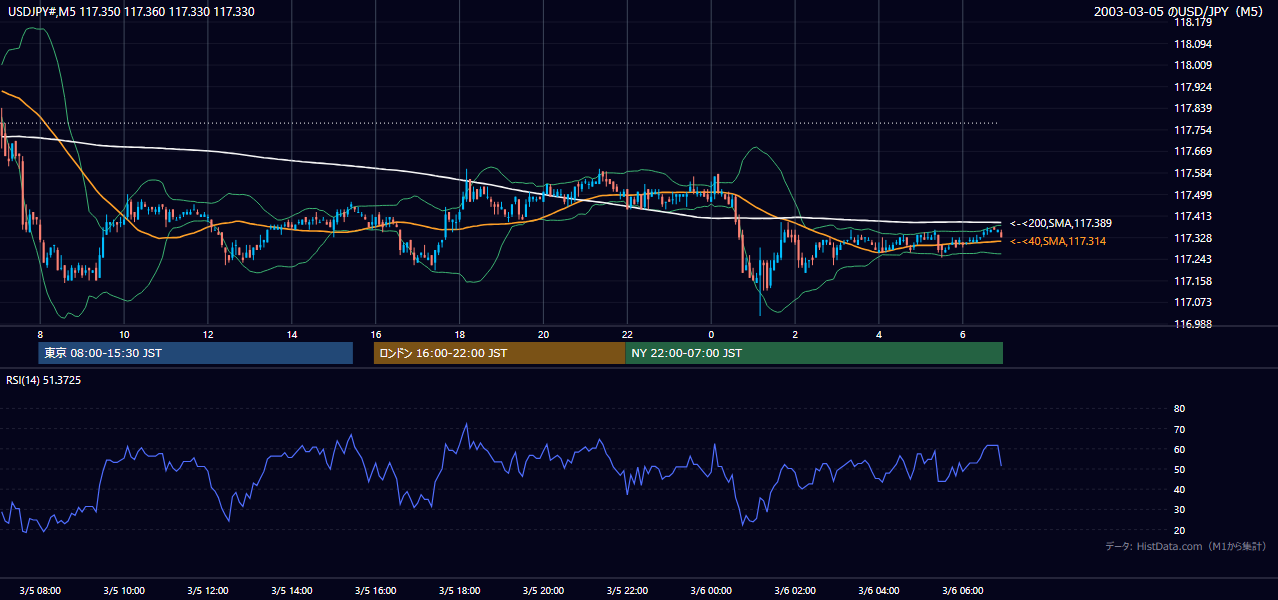The image size is (1278, 600).
Task: Click the USDJPY#,M5 symbol header text
Action: pos(131,11)
